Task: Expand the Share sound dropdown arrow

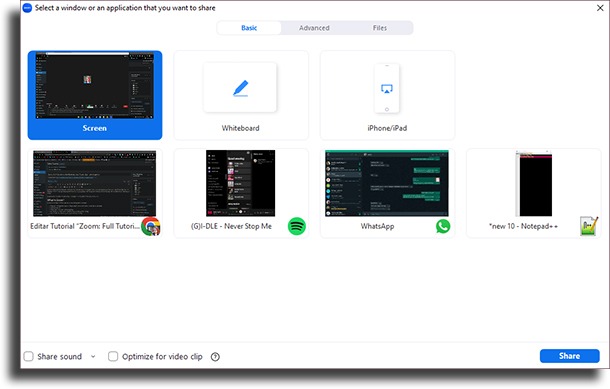Action: coord(93,356)
